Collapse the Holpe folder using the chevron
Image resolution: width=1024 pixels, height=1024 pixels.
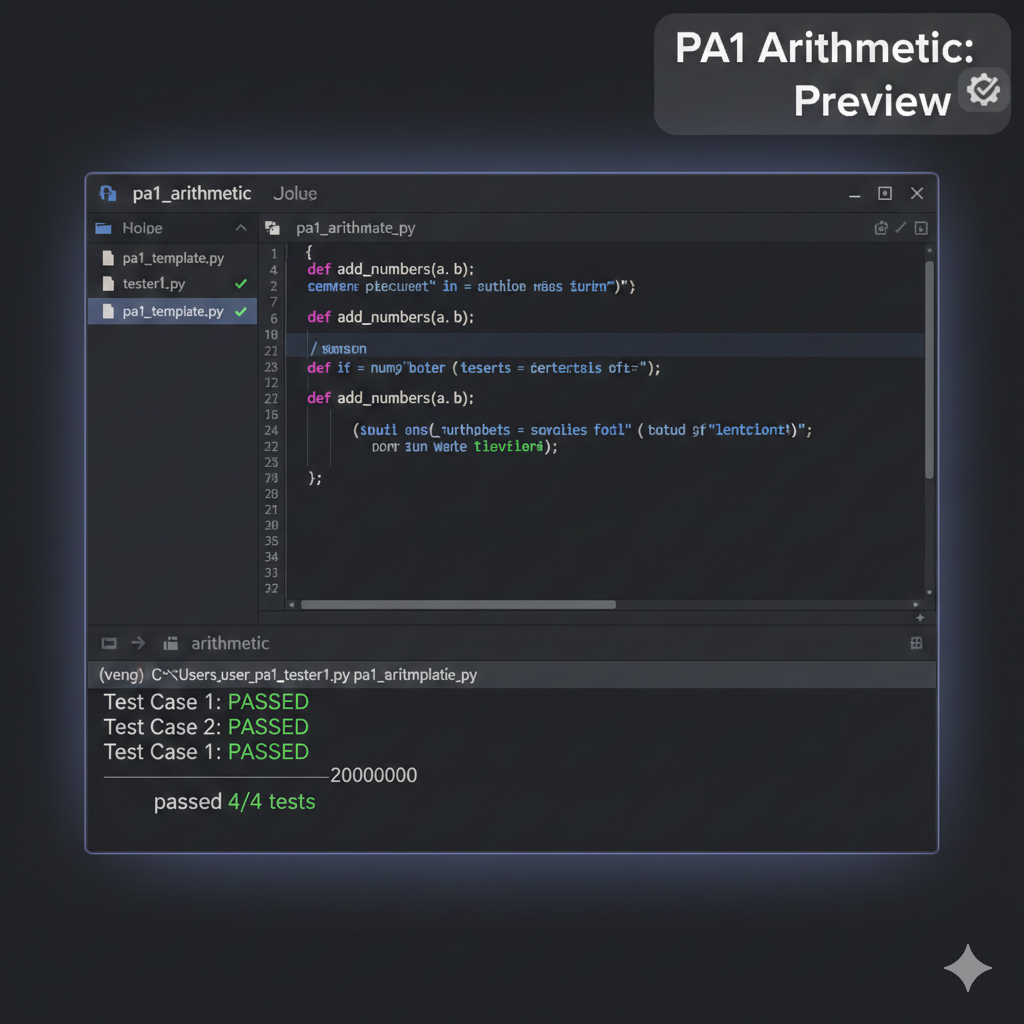(240, 228)
